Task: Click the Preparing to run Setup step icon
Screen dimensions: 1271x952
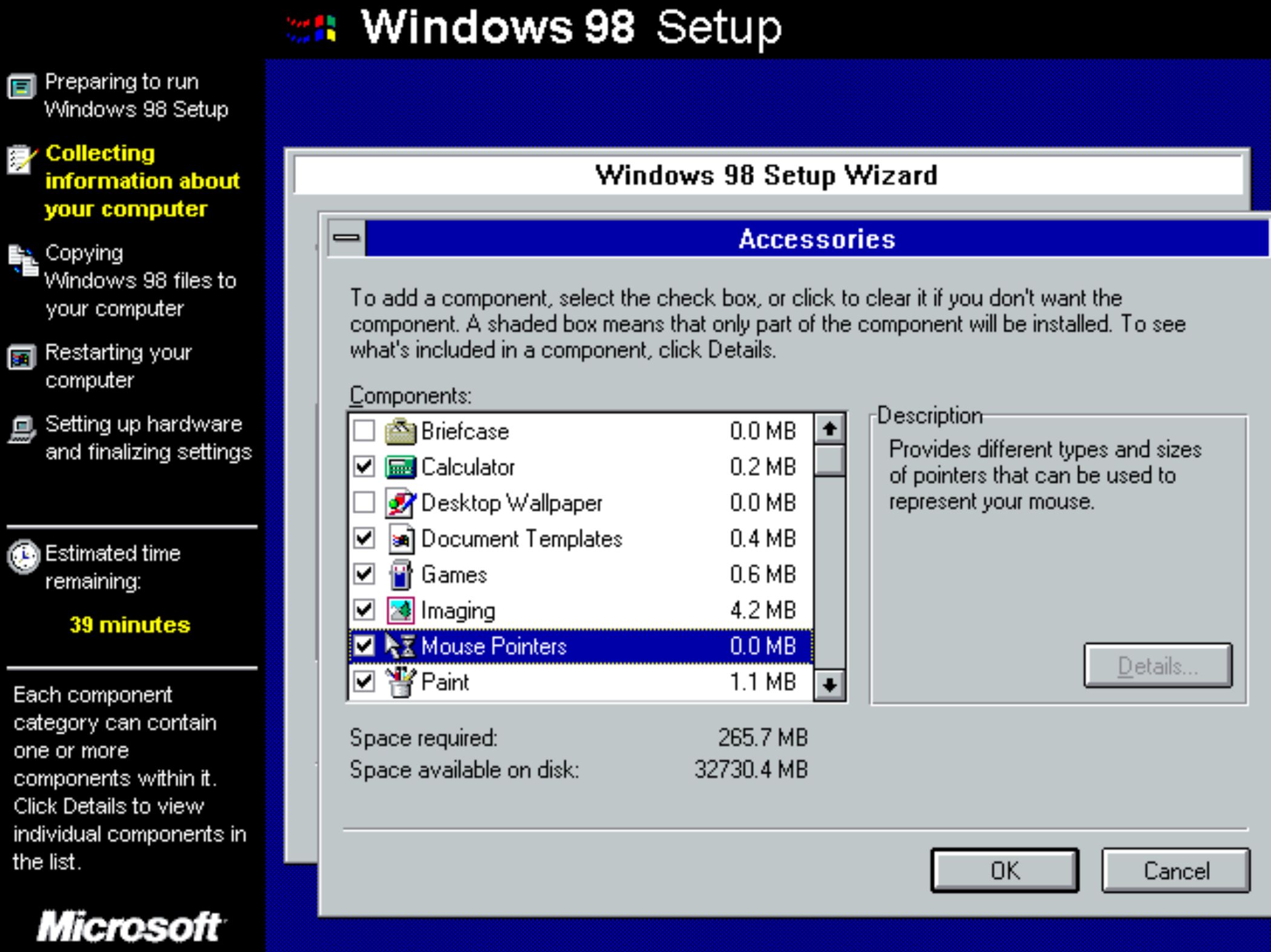Action: click(21, 87)
